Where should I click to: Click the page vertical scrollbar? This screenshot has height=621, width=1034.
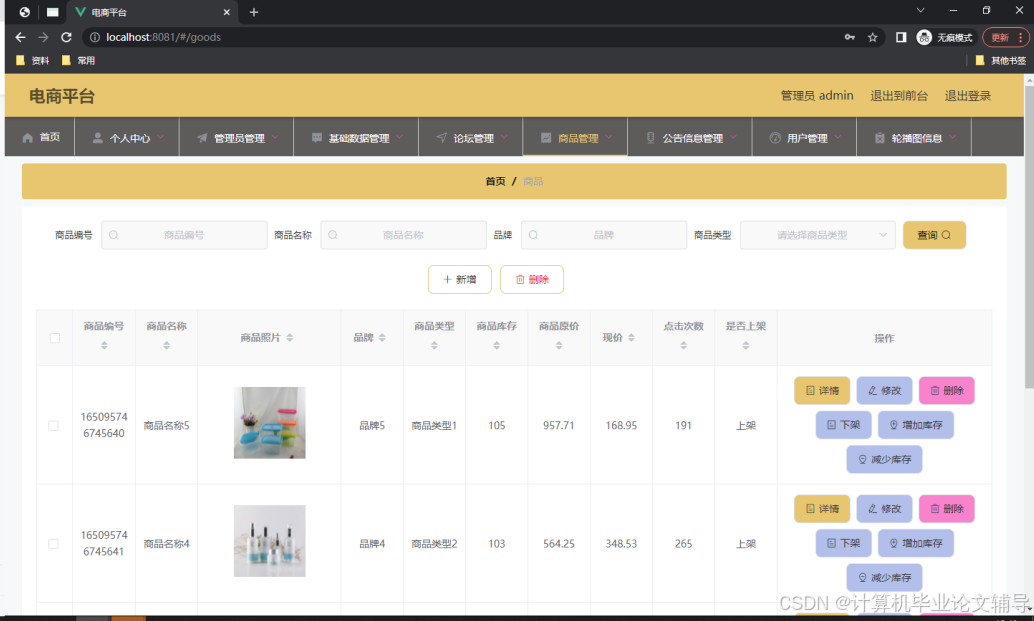[x=1029, y=236]
